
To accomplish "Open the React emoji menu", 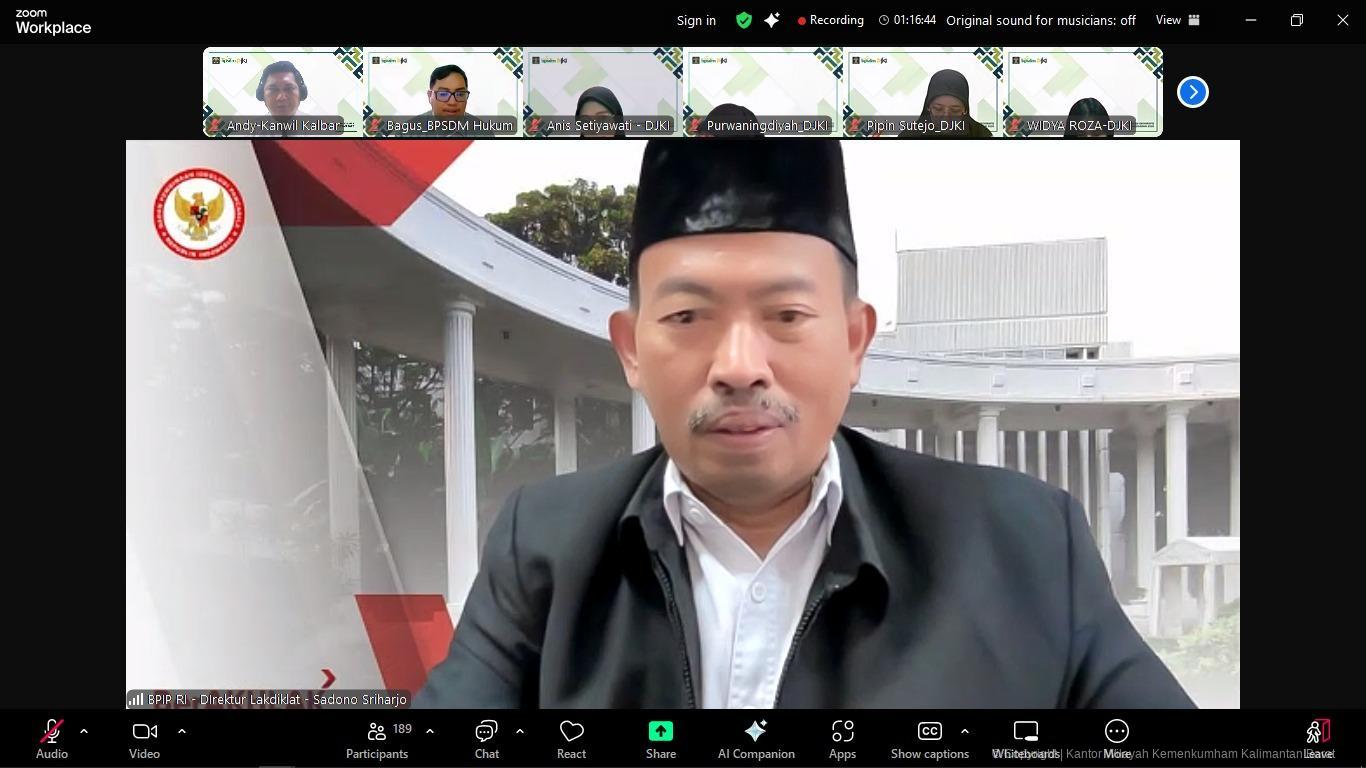I will 571,739.
